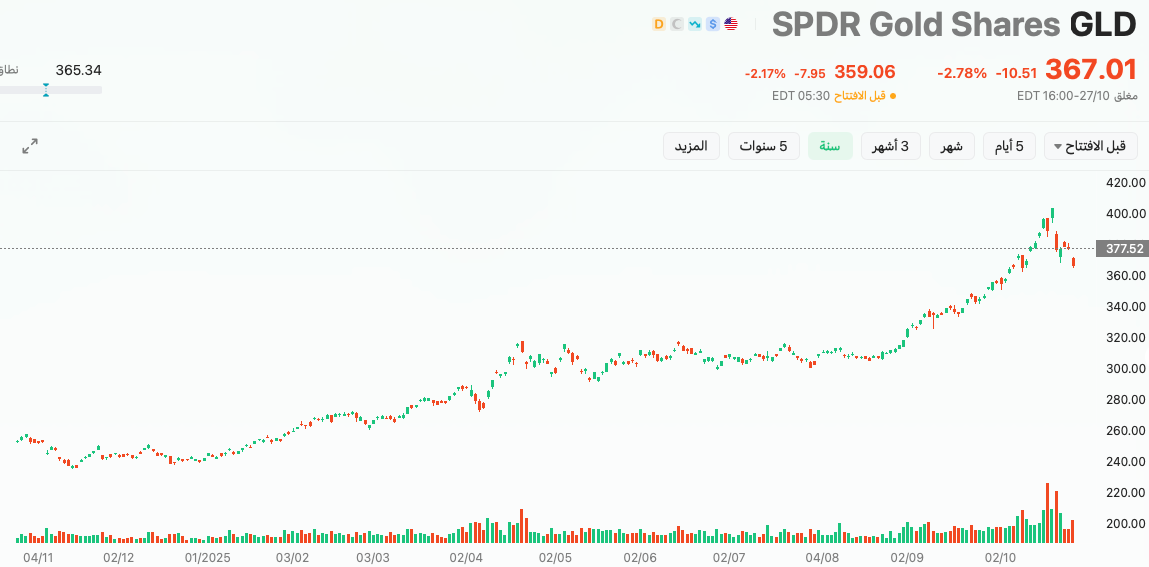Click the gray C crescent badge icon

click(676, 24)
